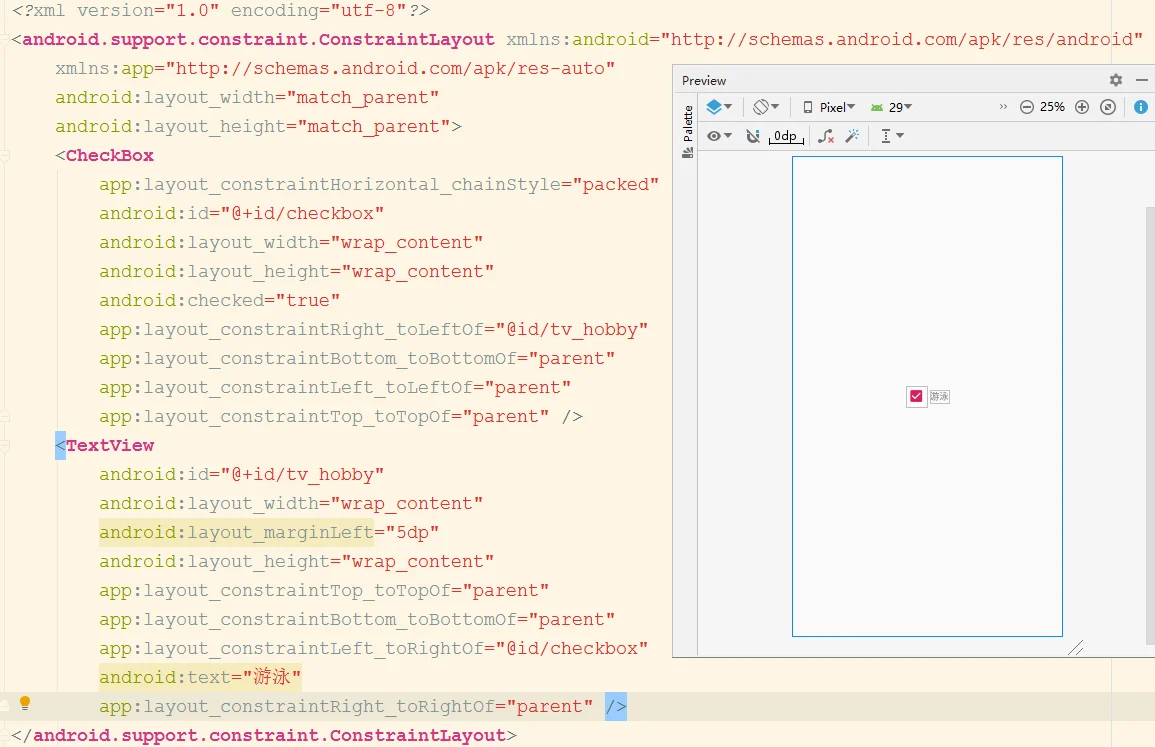Click the 25% zoom level text
Viewport: 1155px width, 747px height.
tap(1052, 107)
